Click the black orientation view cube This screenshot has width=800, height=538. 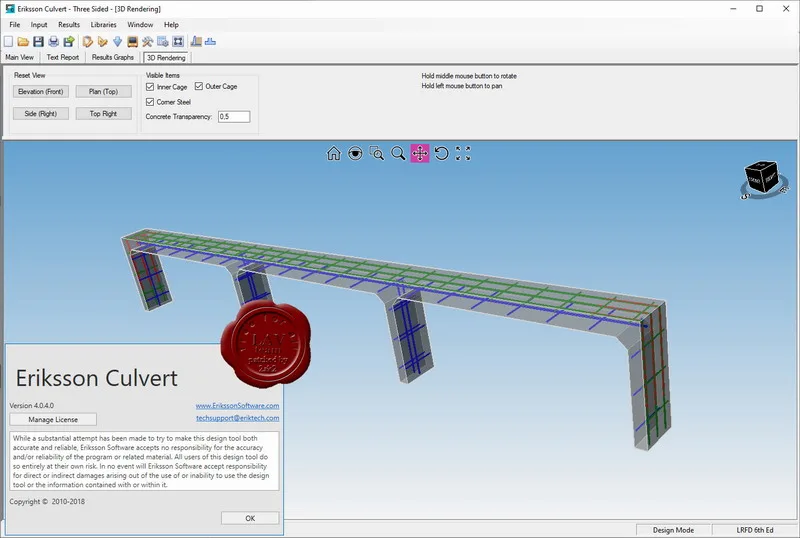[x=761, y=177]
